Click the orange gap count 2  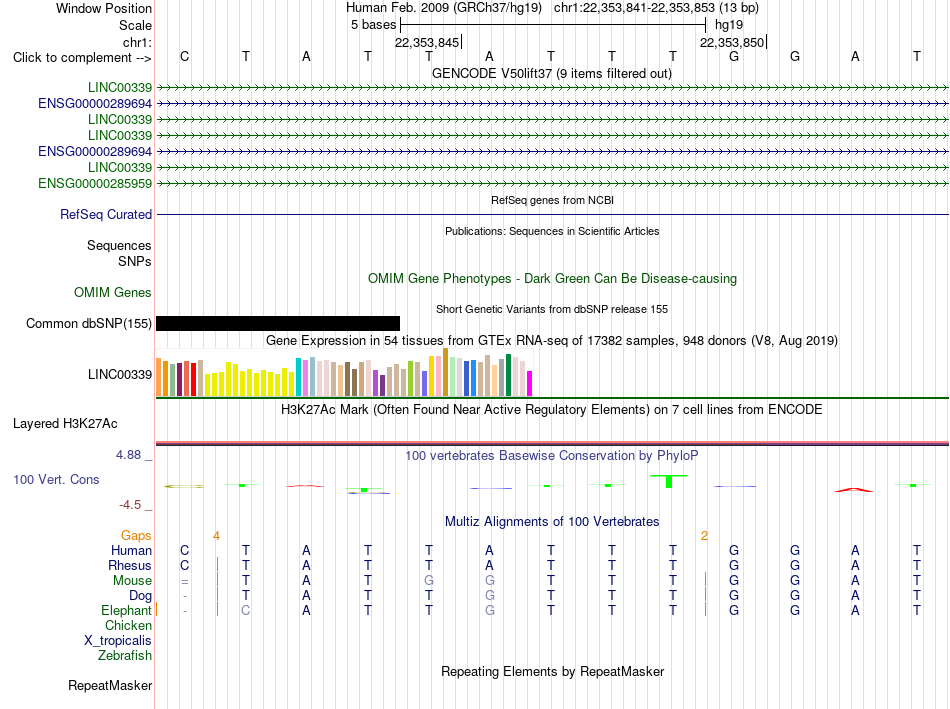point(704,536)
